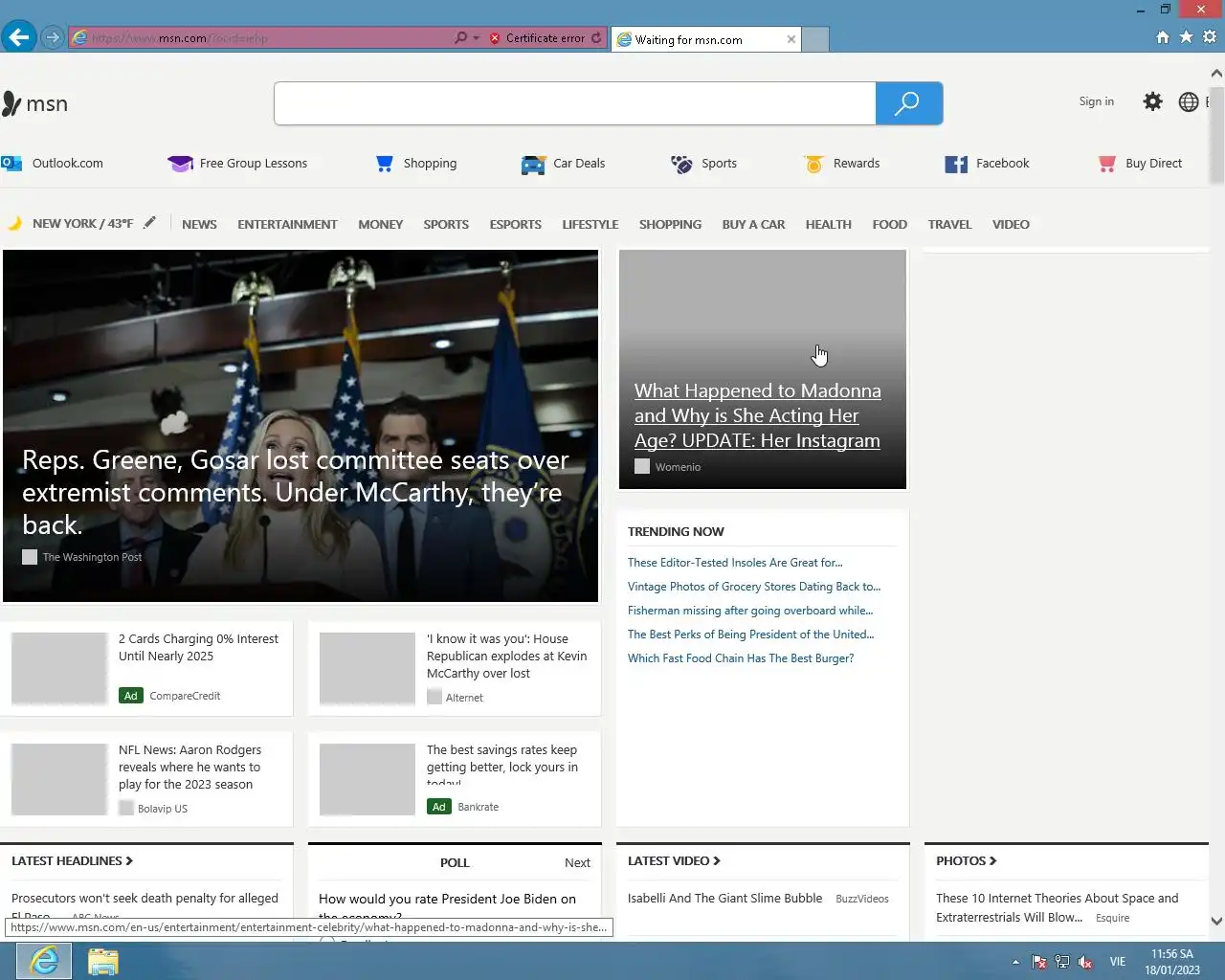Open '10 Internet Theories About Space' photos link

click(x=1057, y=907)
